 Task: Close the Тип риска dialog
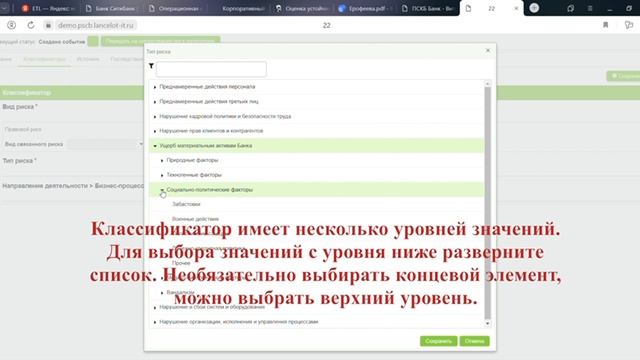488,50
